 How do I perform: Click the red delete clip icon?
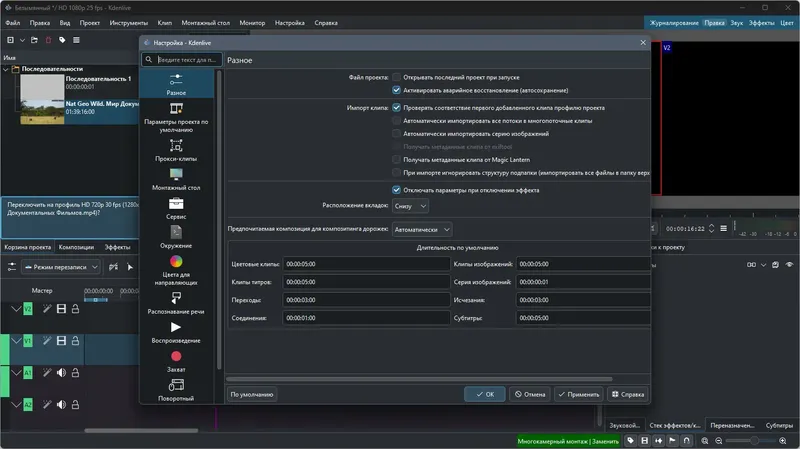pos(48,40)
